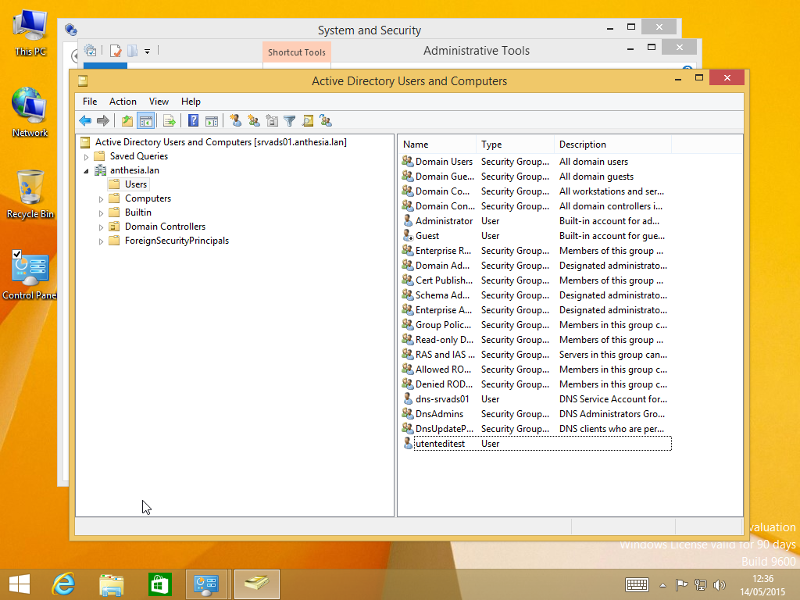Click the Export List toolbar icon
Viewport: 800px width, 600px height.
click(x=169, y=121)
